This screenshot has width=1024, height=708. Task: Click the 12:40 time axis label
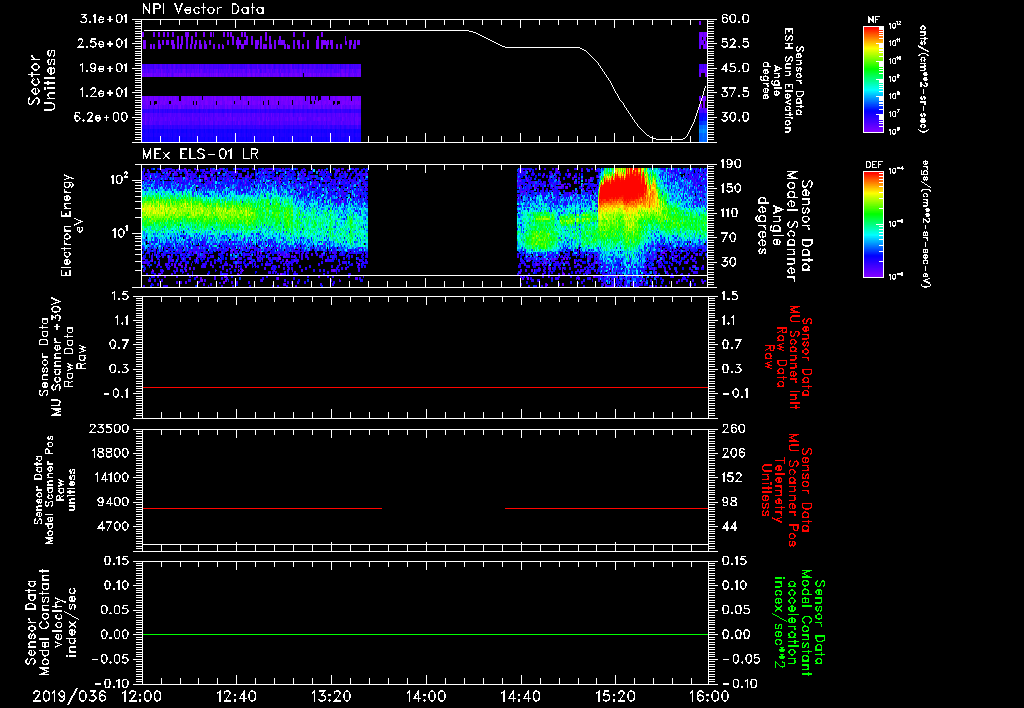pyautogui.click(x=236, y=696)
